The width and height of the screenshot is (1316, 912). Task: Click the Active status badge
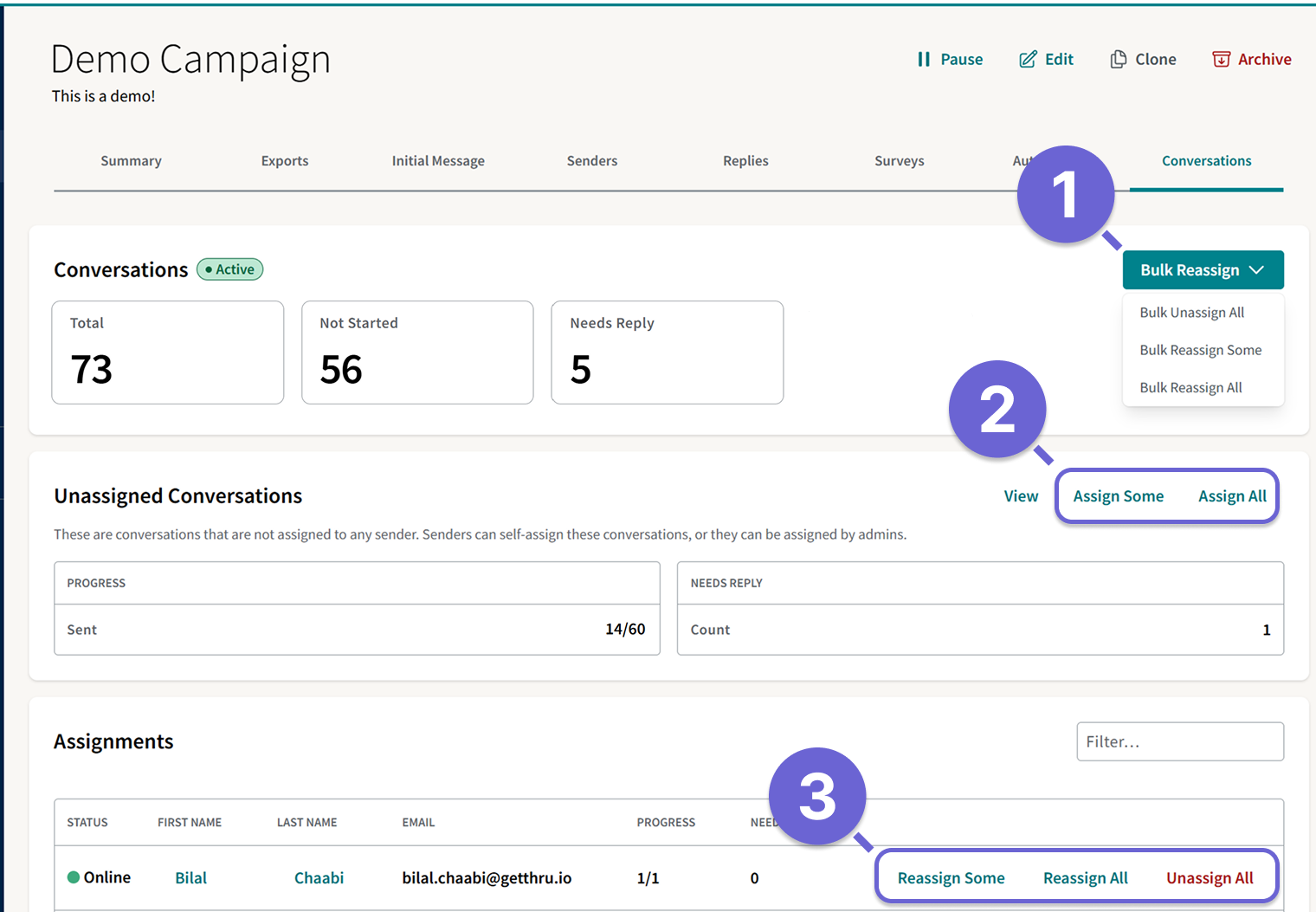230,269
